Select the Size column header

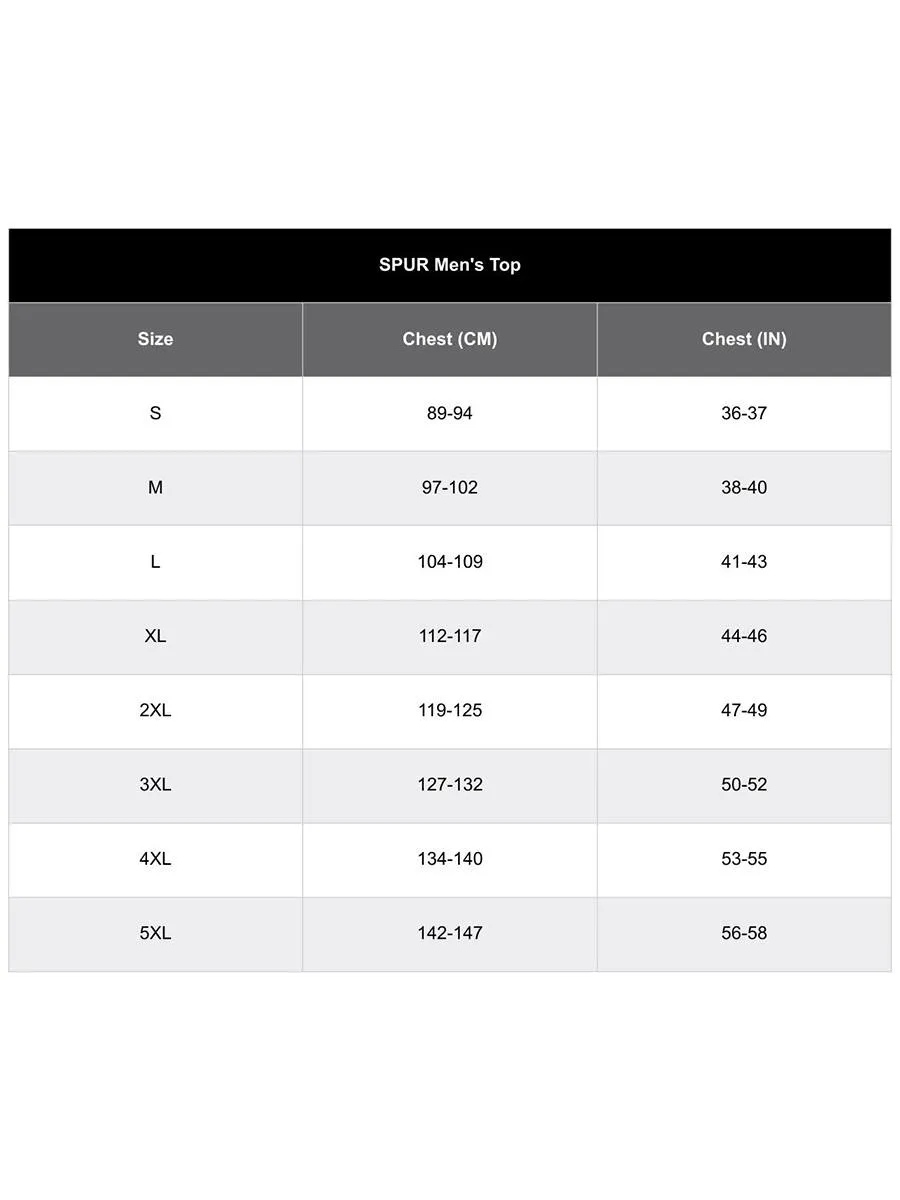click(155, 339)
